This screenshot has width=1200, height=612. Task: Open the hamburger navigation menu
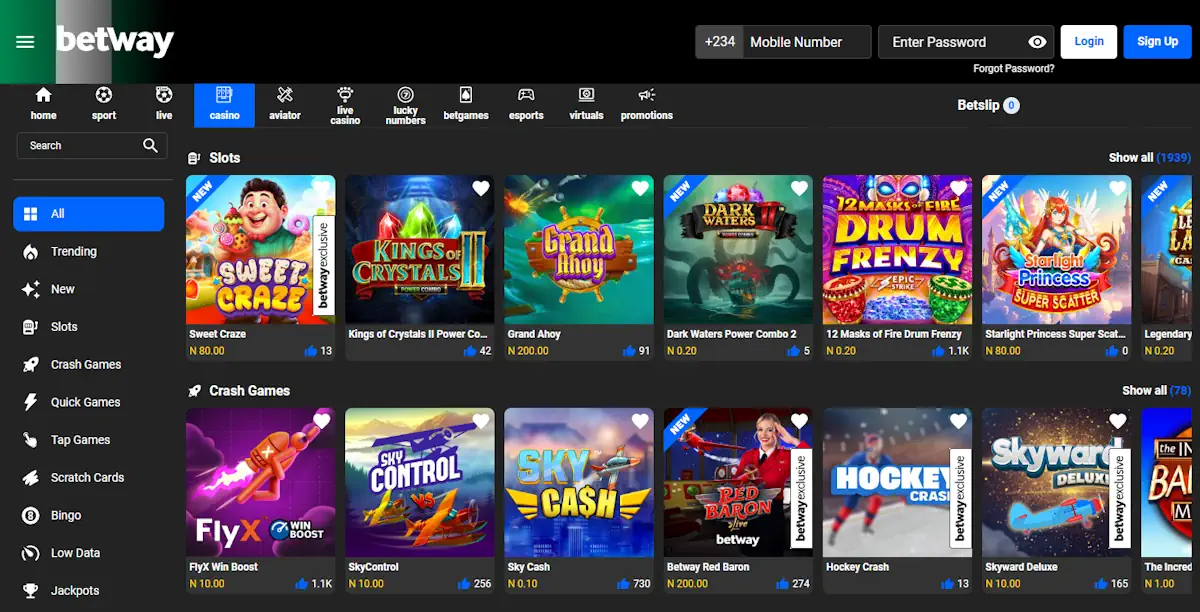pos(24,41)
